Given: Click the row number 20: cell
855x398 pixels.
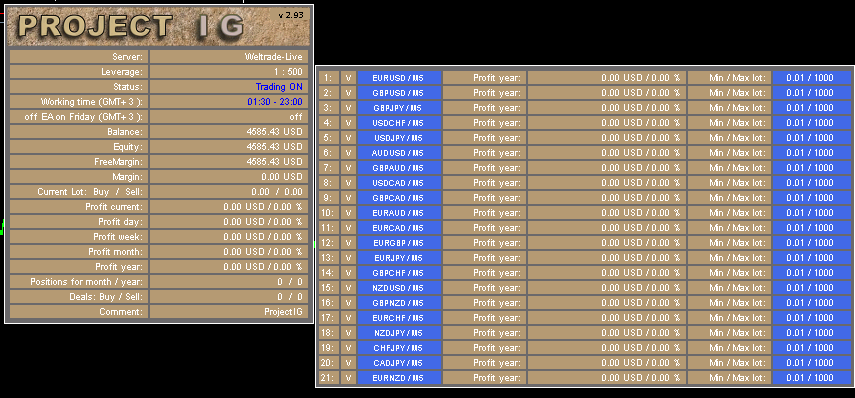Looking at the screenshot, I should (329, 363).
